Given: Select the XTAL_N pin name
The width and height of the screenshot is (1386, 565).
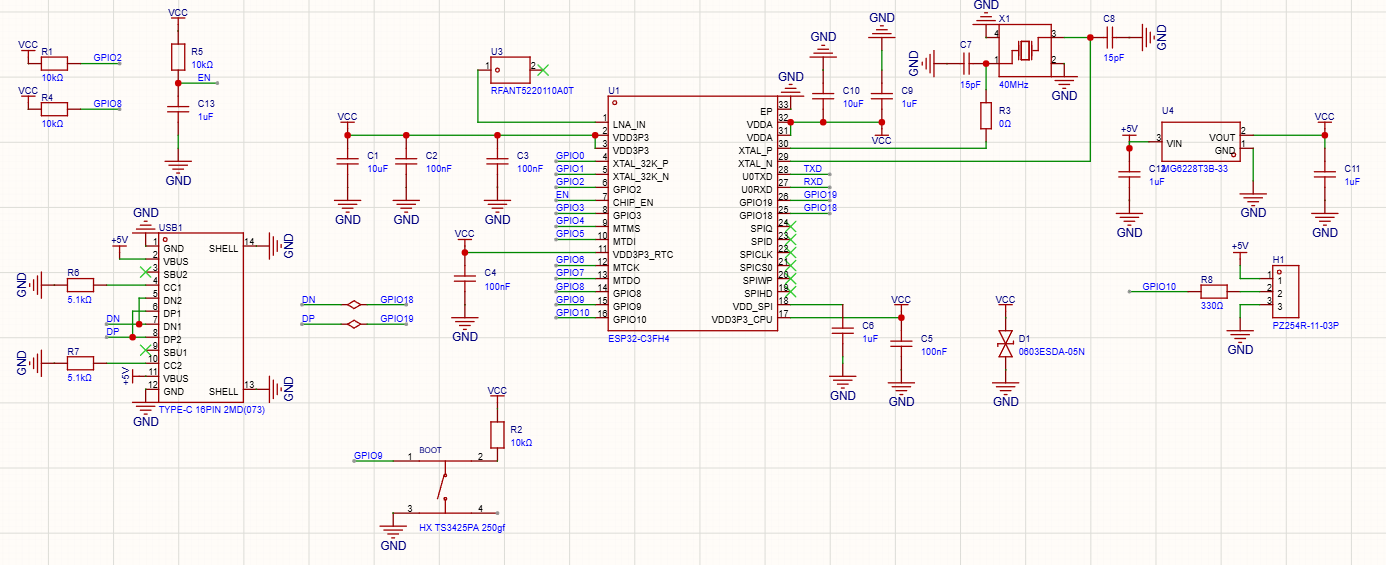Looking at the screenshot, I should (755, 163).
